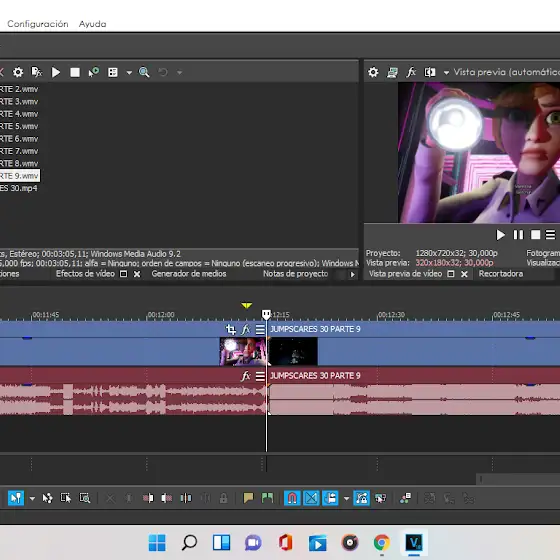Viewport: 560px width, 560px height.
Task: Toggle Ignore Event Grouping
Action: point(380,498)
